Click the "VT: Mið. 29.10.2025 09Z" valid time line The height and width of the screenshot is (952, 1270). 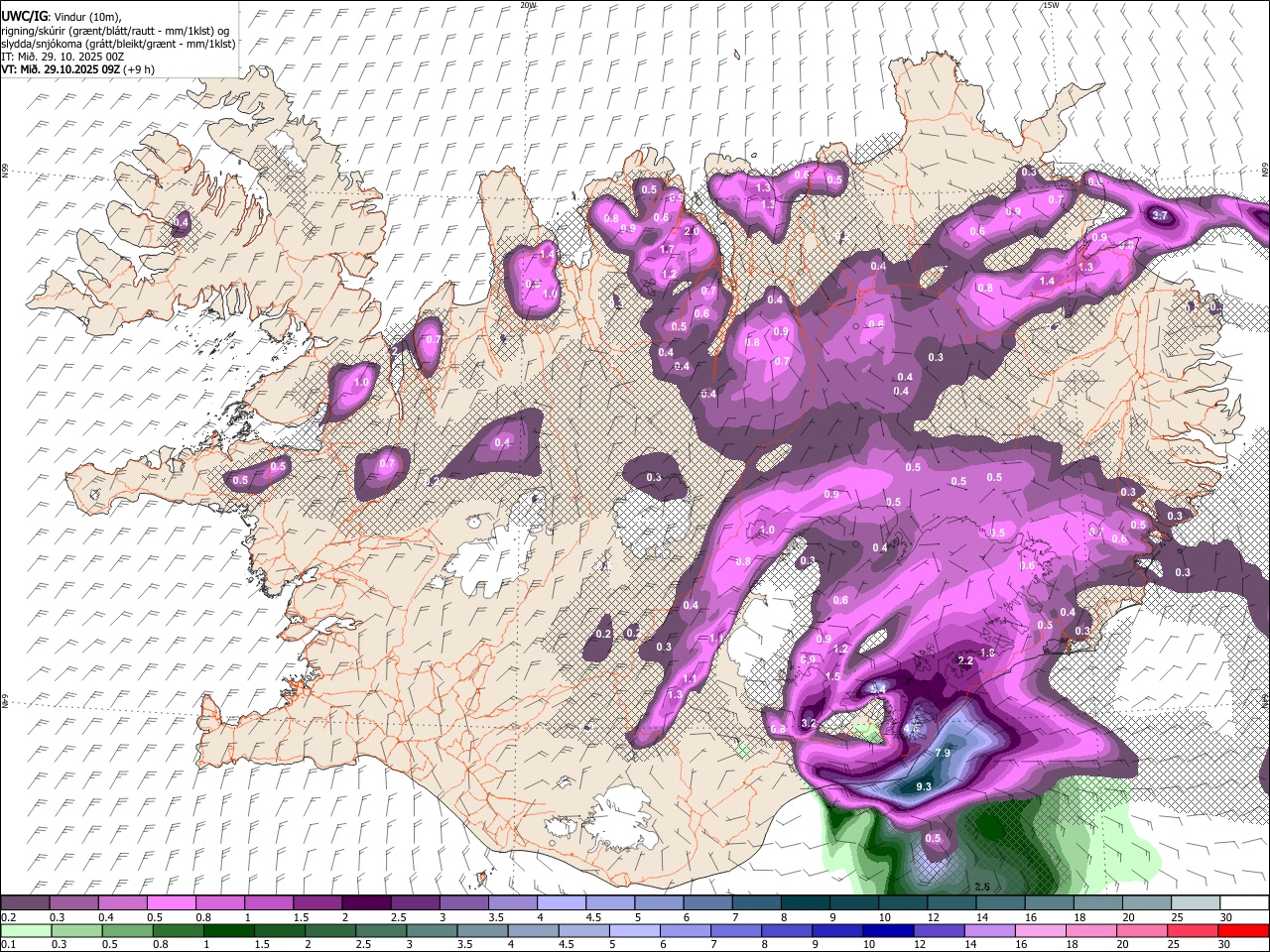point(78,69)
